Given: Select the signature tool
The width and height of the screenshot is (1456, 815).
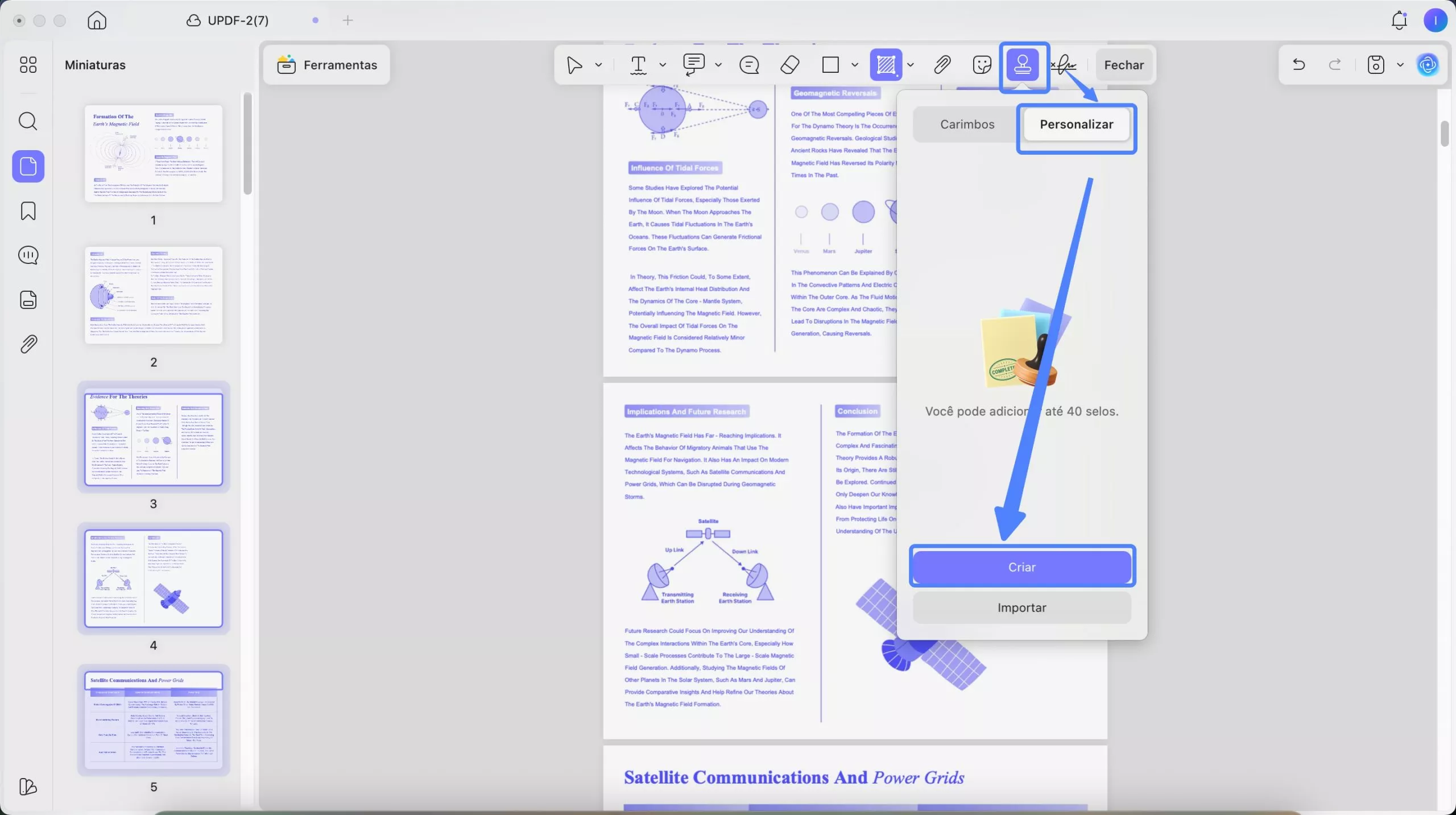Looking at the screenshot, I should (1064, 65).
